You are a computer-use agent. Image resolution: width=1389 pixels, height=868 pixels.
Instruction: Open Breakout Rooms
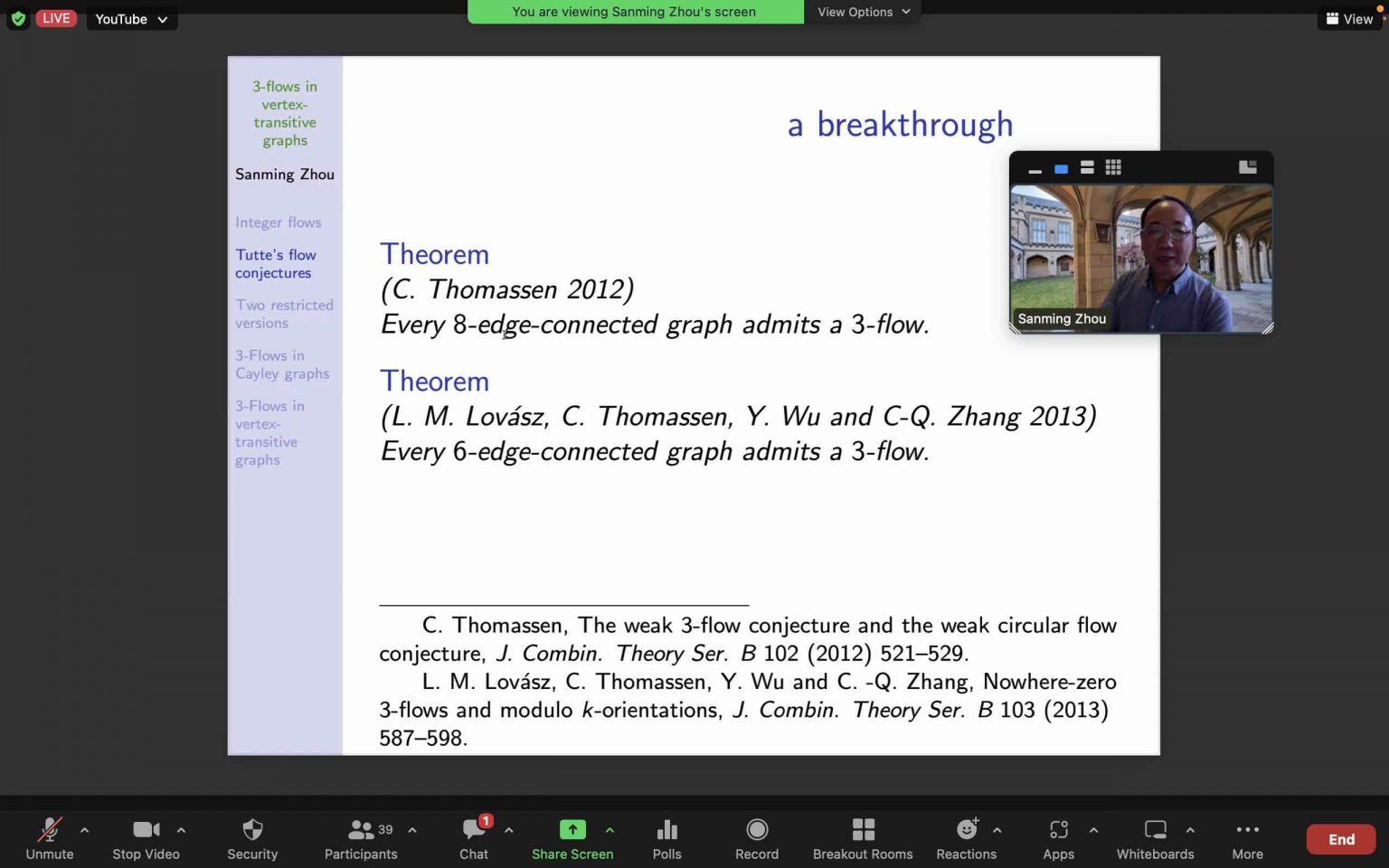[x=863, y=838]
